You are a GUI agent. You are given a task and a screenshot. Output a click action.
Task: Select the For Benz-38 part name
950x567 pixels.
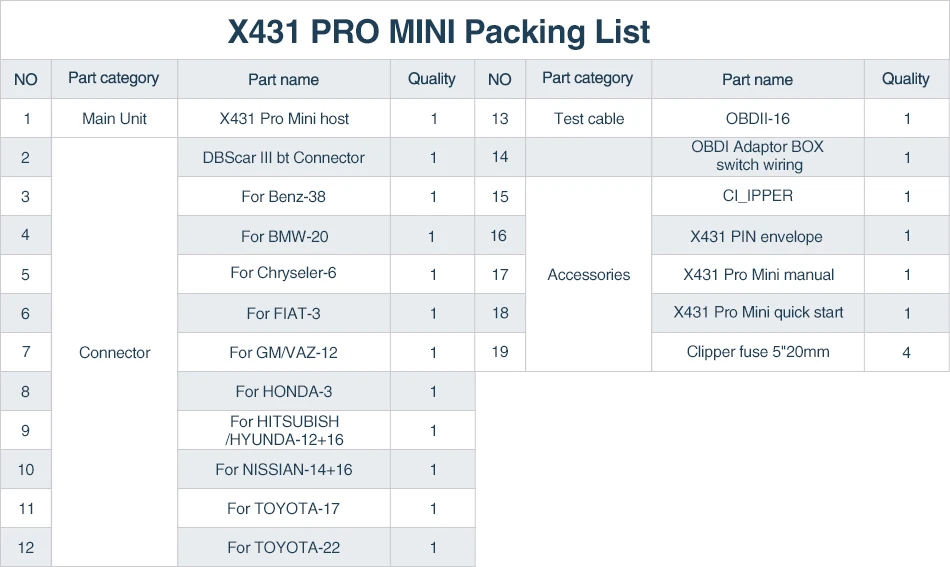click(284, 196)
